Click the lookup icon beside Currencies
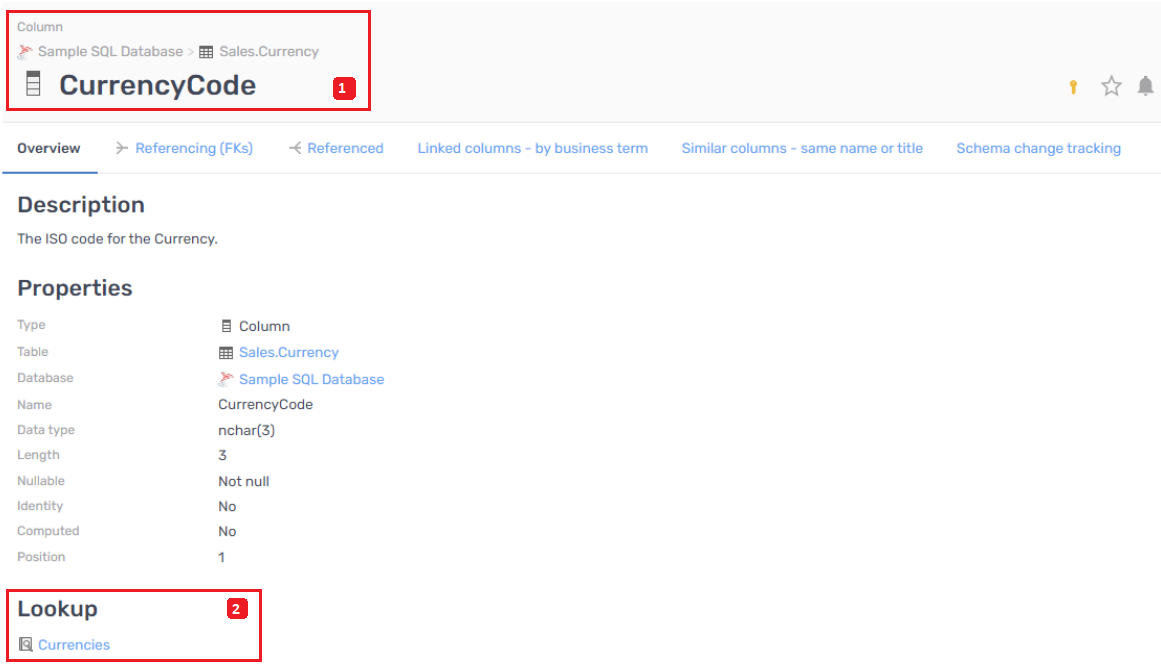Viewport: 1161px width, 667px height. [26, 645]
